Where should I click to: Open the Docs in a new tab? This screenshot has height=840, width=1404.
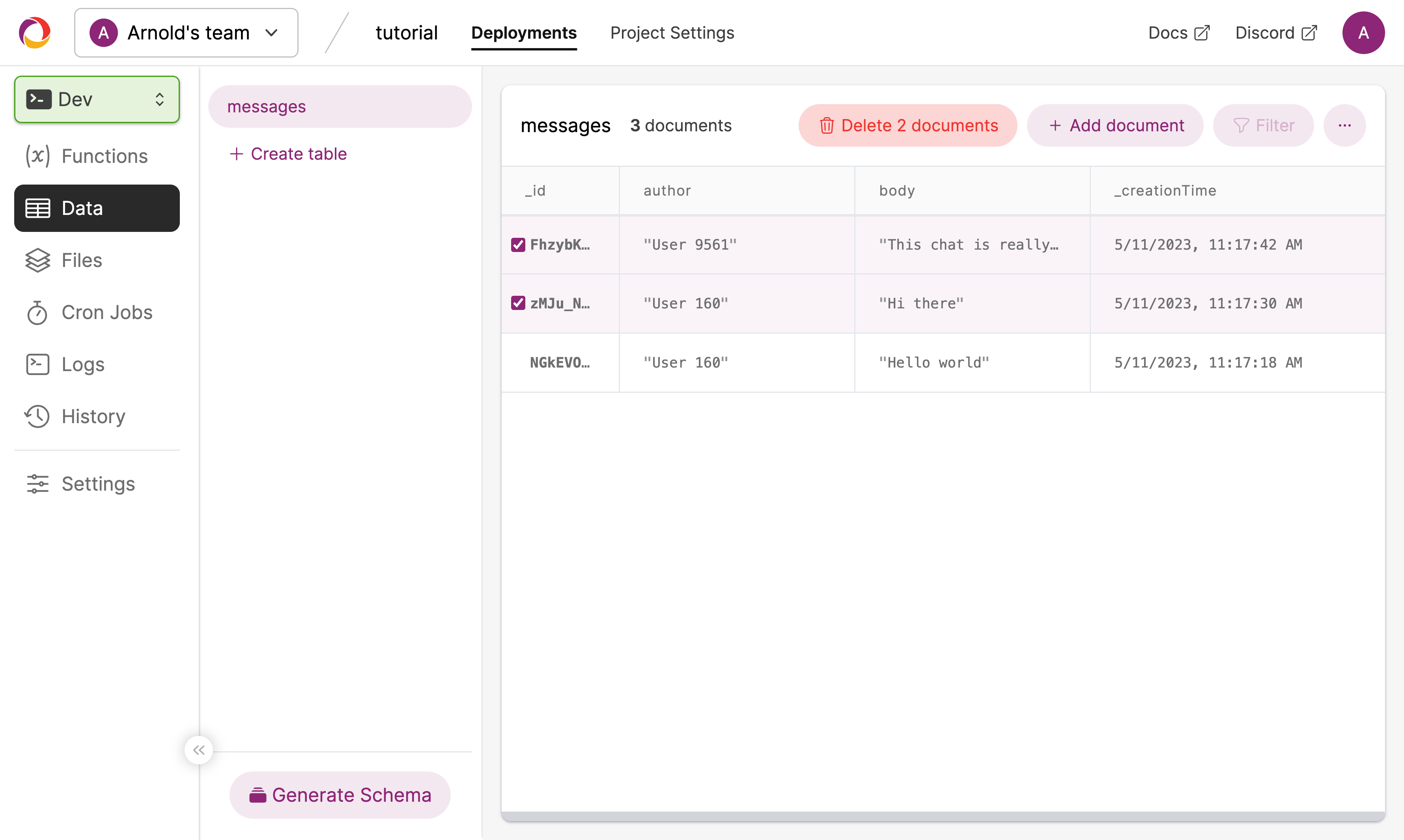pyautogui.click(x=1178, y=32)
